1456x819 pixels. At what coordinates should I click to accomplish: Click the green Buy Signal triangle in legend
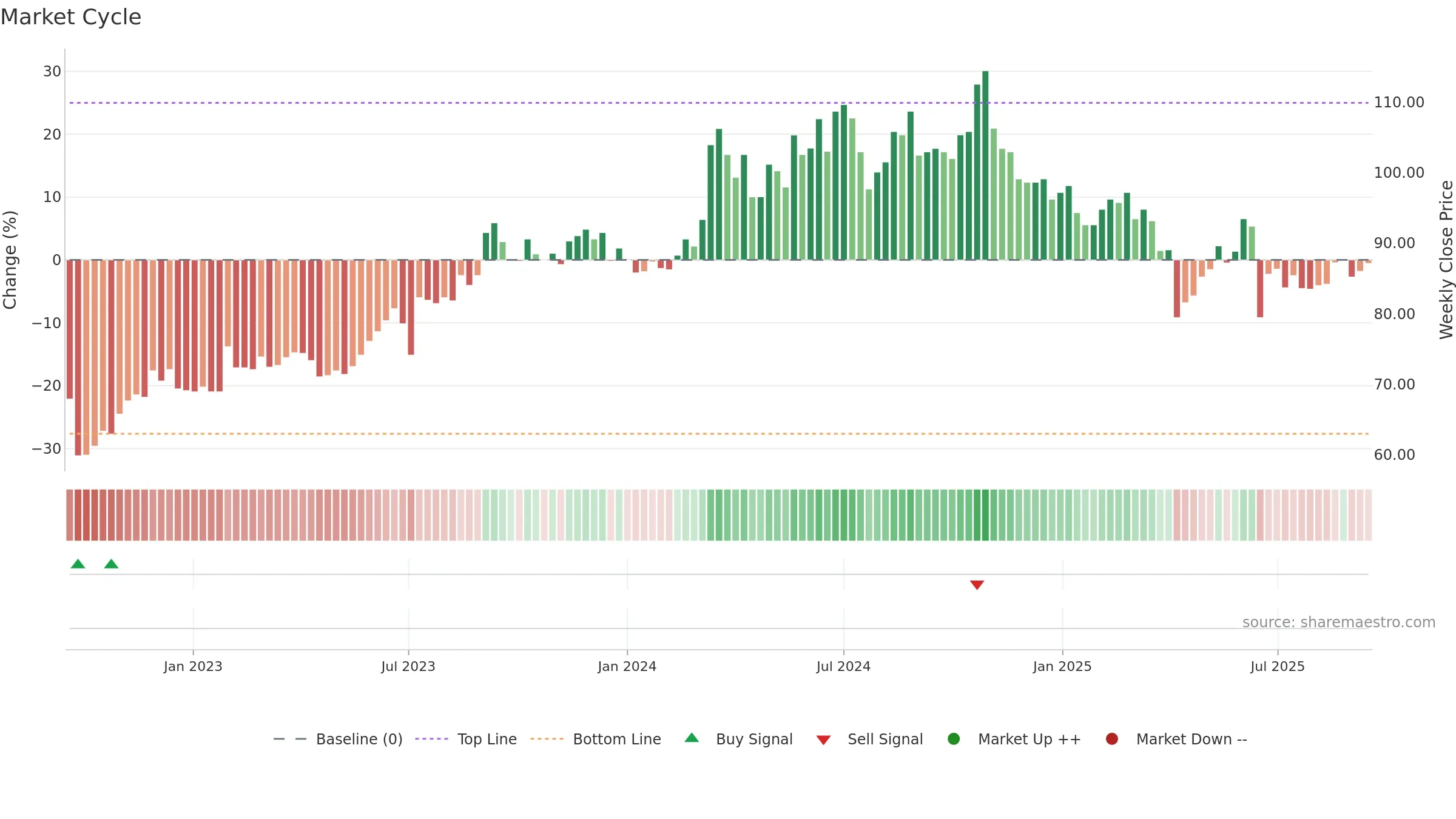click(692, 738)
